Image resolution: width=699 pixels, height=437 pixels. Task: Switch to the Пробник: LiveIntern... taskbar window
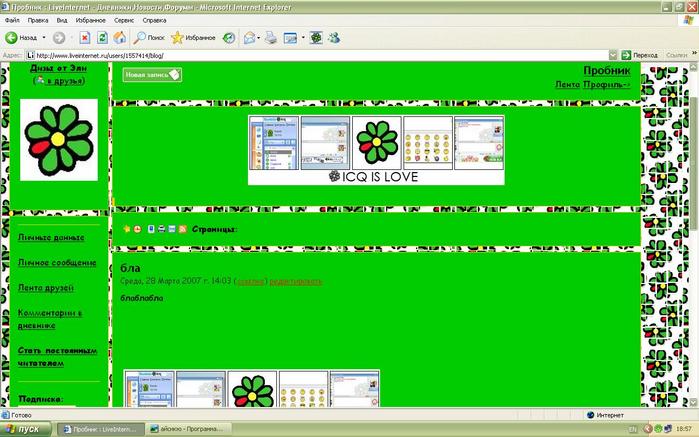pyautogui.click(x=101, y=429)
